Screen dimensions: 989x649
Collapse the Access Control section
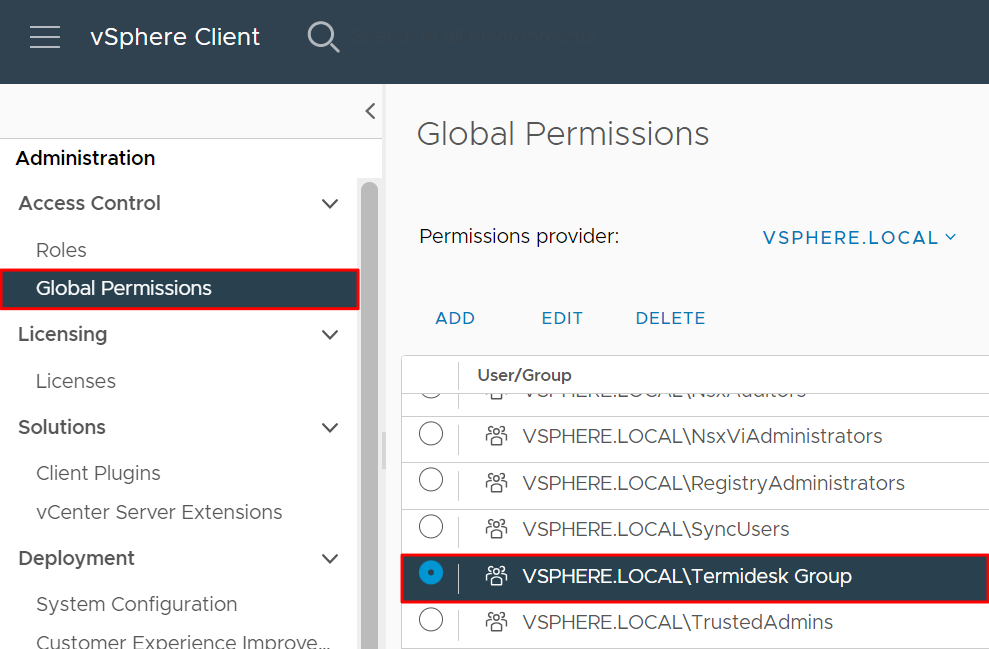coord(329,204)
